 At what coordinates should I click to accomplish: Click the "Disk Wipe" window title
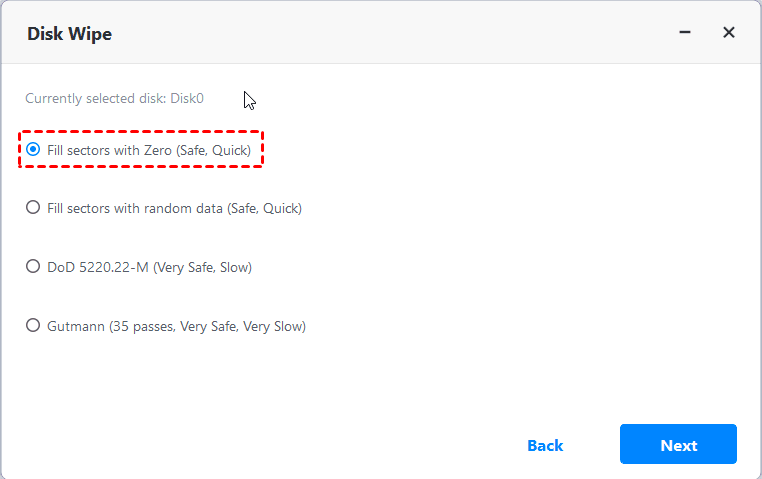click(69, 34)
